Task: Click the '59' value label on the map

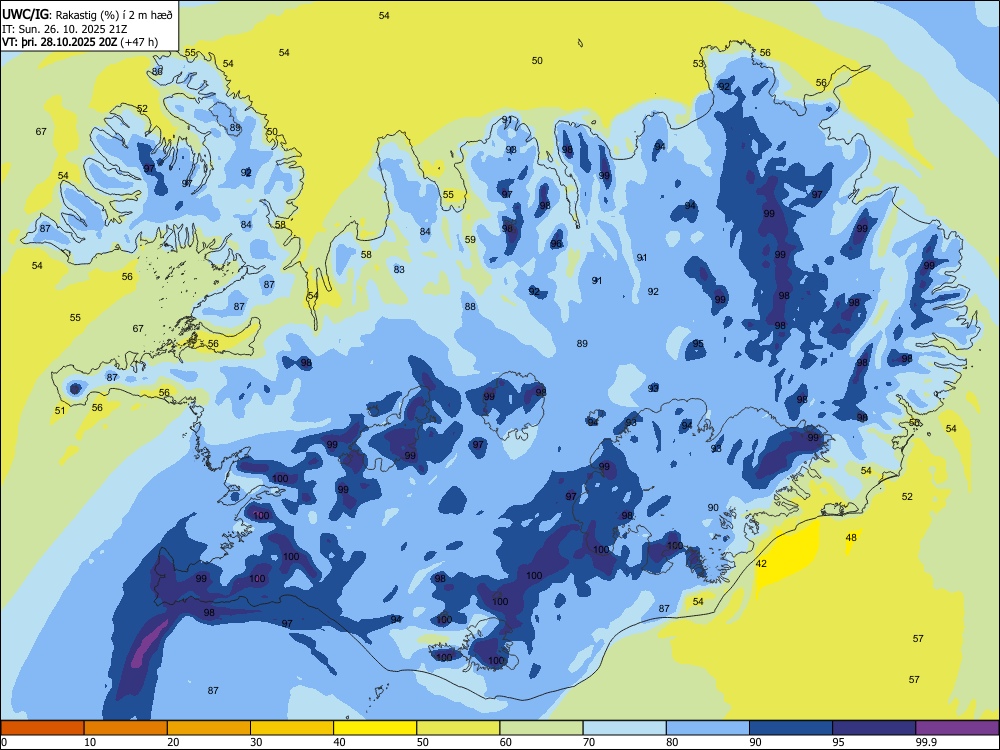Action: (470, 240)
